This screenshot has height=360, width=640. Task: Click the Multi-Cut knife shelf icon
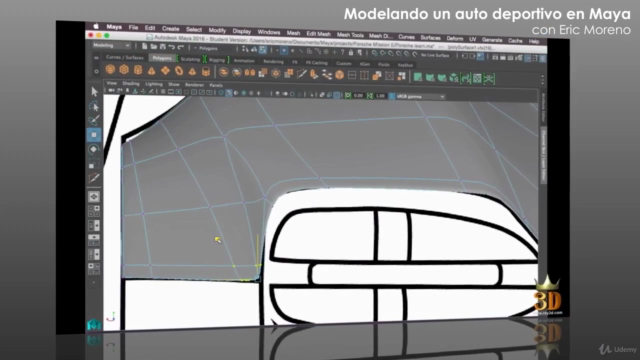point(302,74)
